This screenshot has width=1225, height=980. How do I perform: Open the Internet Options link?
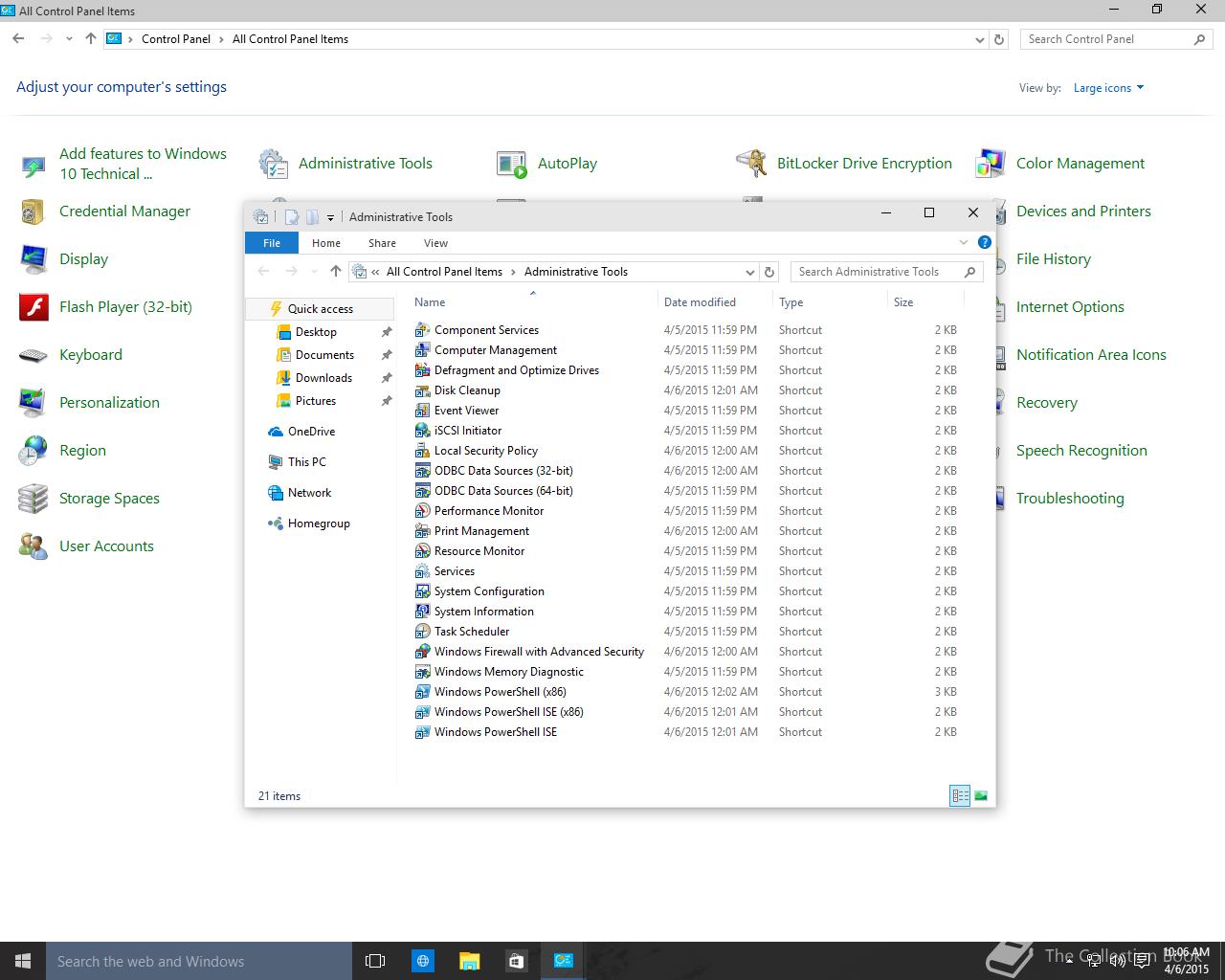1070,307
